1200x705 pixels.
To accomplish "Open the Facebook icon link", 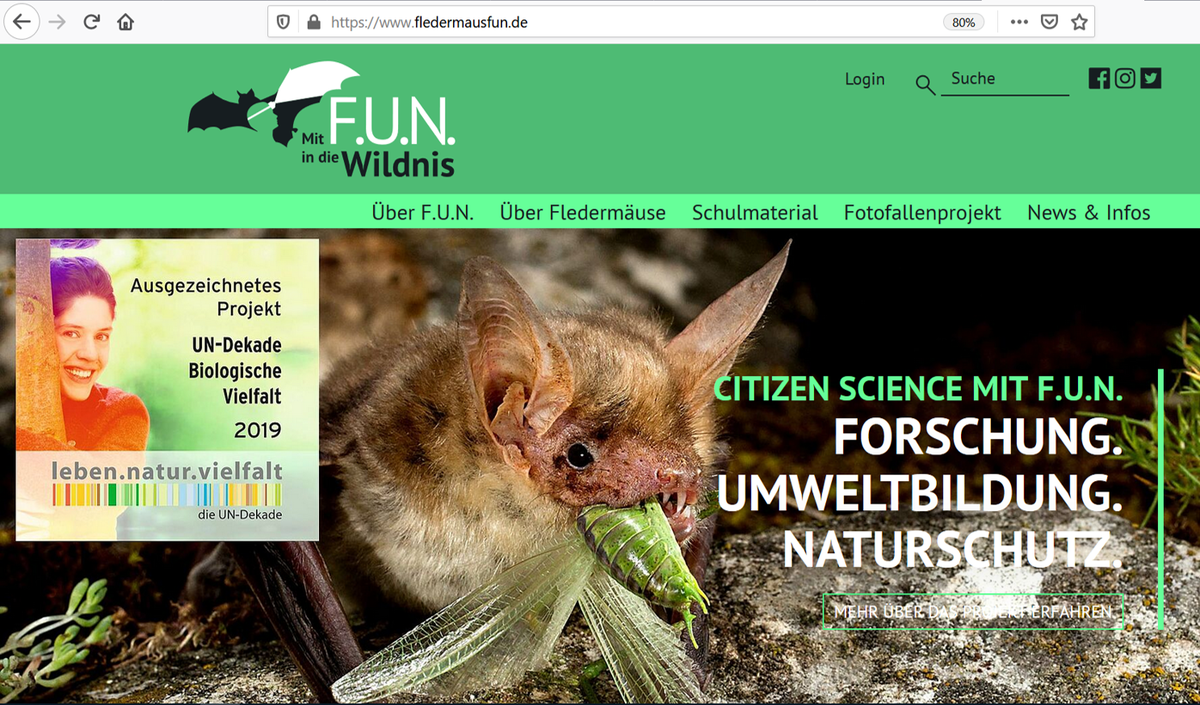I will [1099, 78].
